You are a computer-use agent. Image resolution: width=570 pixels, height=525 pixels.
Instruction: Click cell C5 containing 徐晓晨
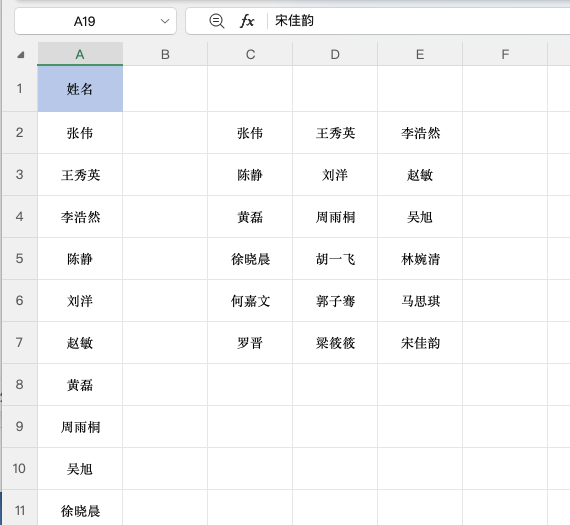[250, 259]
